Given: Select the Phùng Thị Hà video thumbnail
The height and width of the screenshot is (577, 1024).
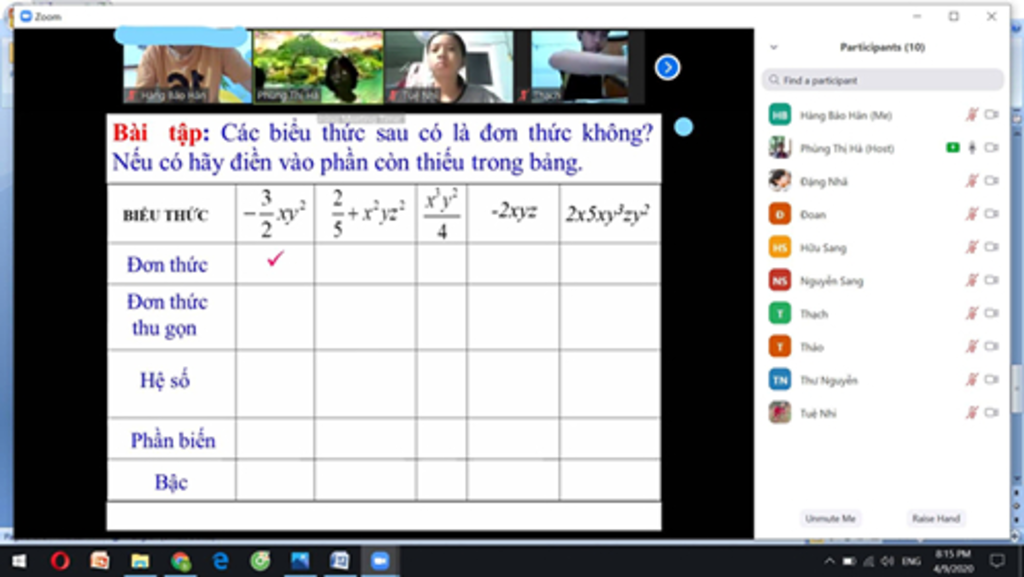Looking at the screenshot, I should point(319,67).
